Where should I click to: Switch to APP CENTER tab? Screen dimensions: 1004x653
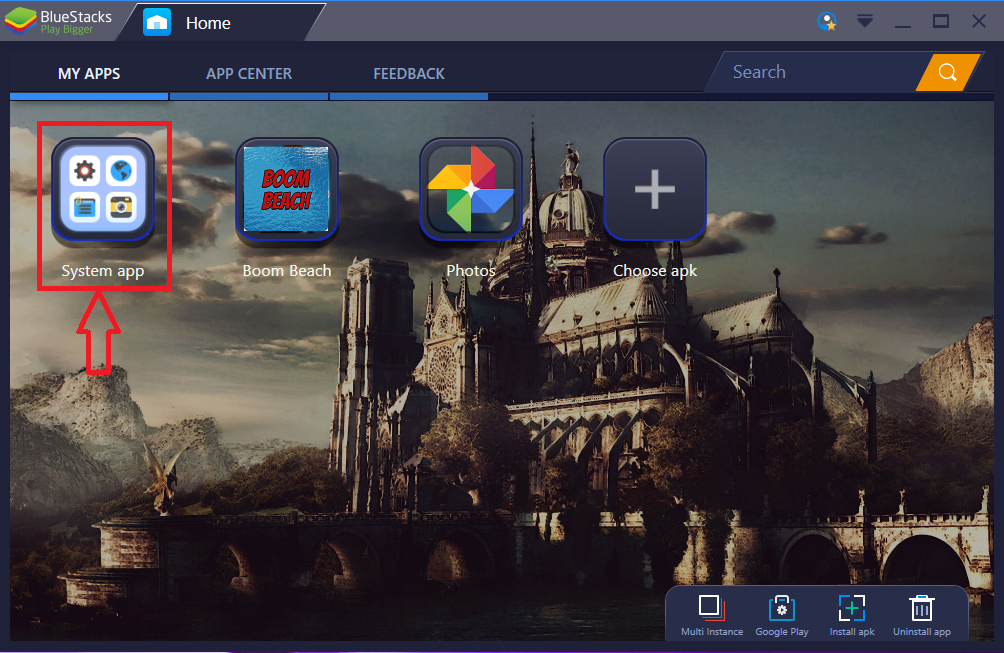coord(249,74)
